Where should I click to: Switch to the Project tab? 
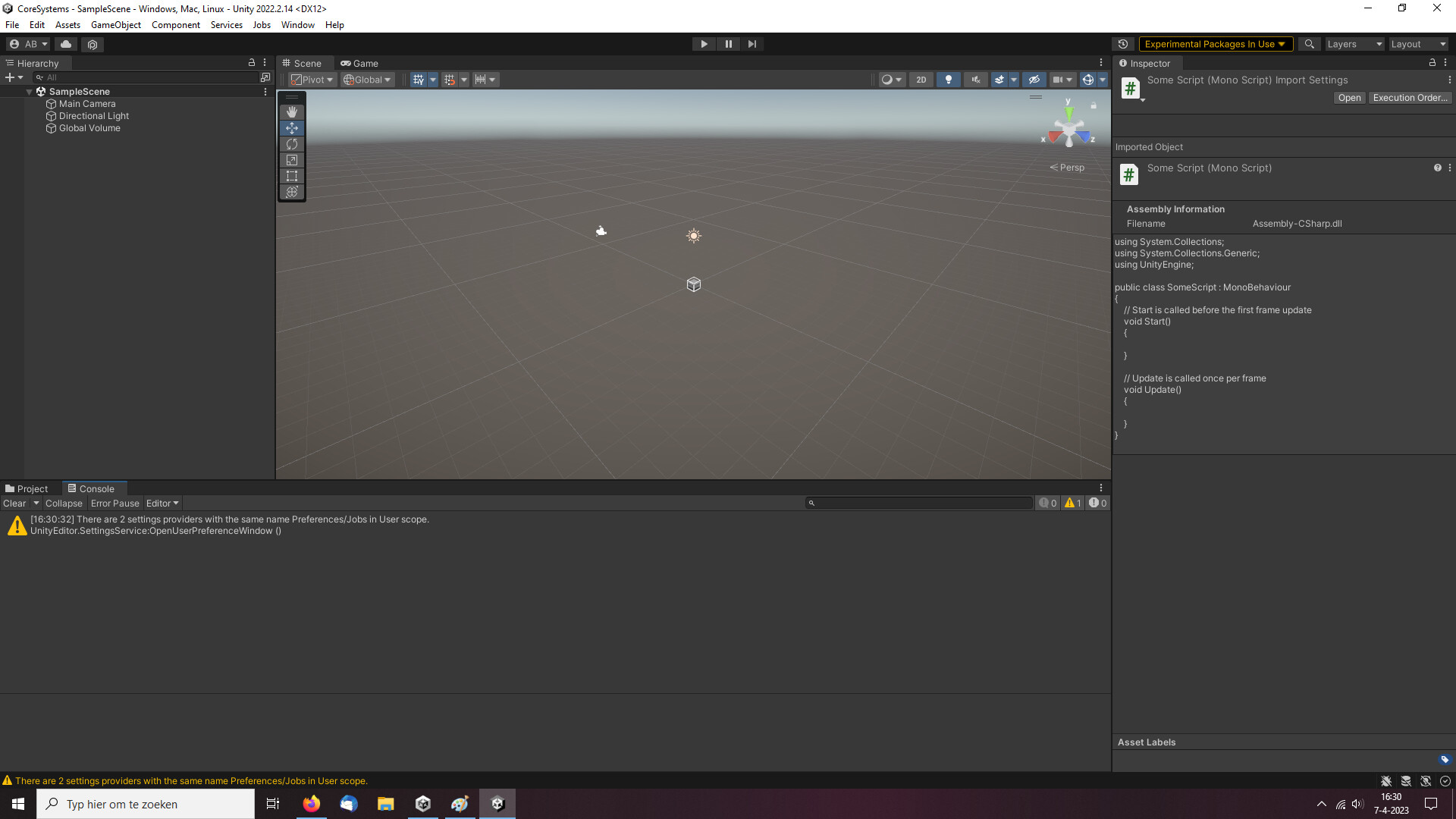click(27, 489)
